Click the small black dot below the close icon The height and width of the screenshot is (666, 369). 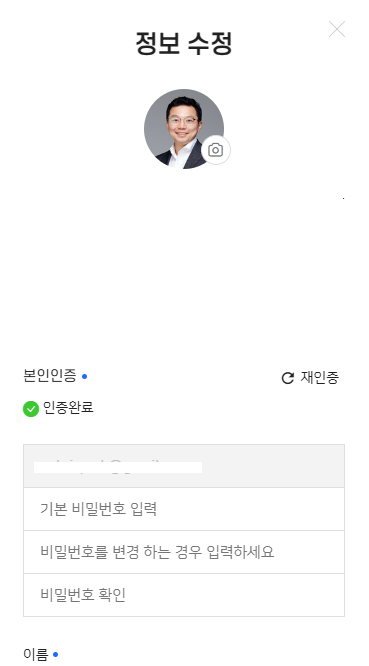[344, 198]
